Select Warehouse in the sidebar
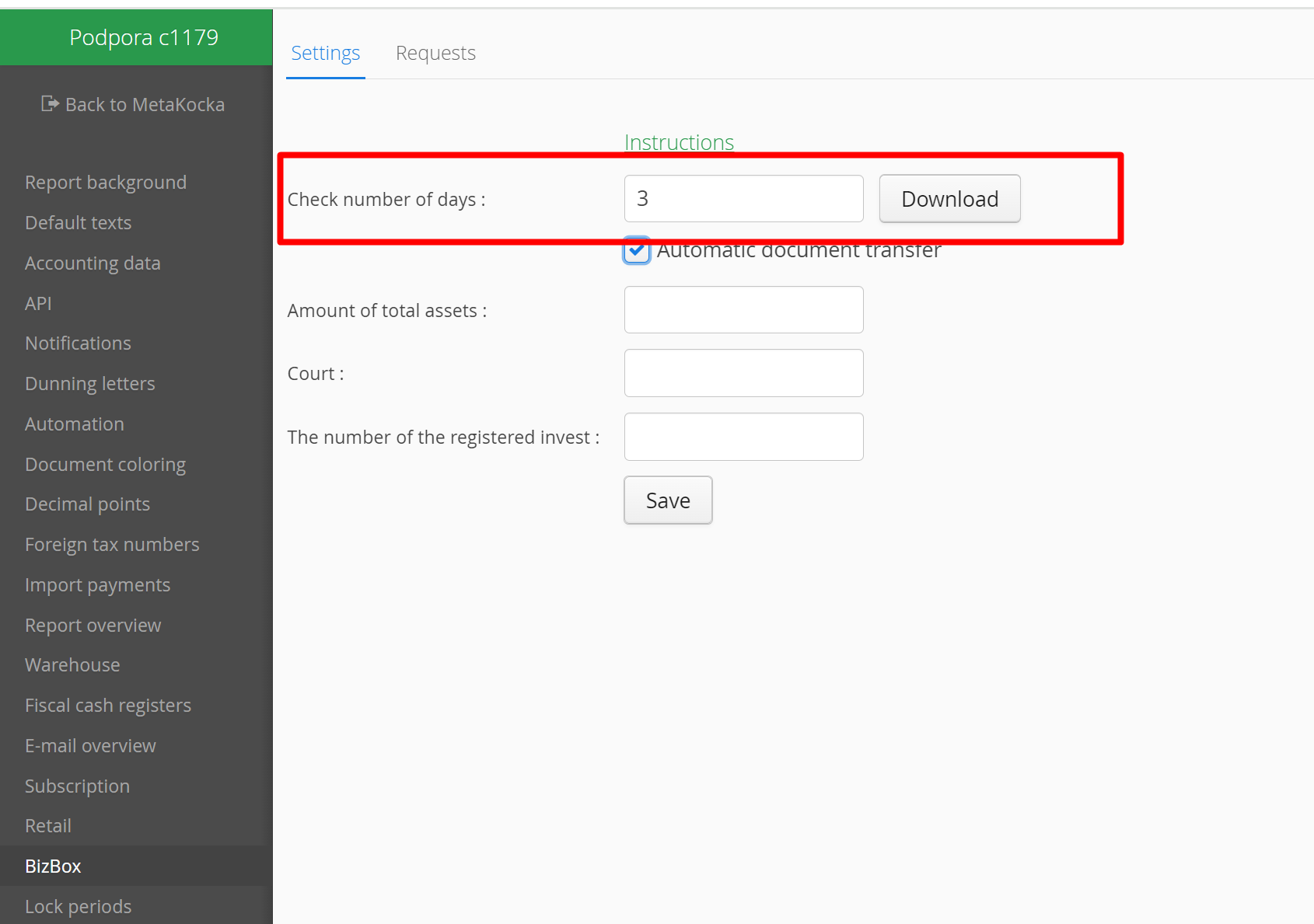The width and height of the screenshot is (1314, 924). coord(72,665)
